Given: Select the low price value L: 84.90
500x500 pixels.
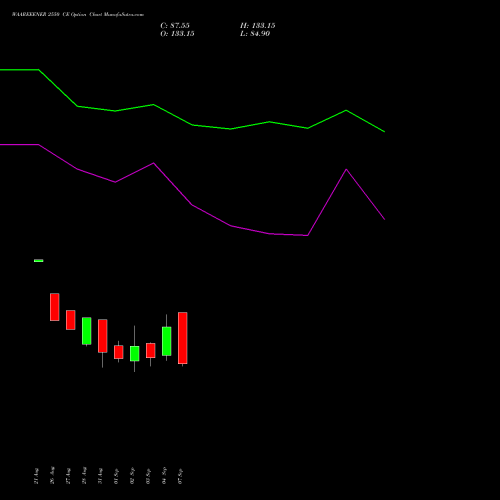Looking at the screenshot, I should click(x=255, y=34).
